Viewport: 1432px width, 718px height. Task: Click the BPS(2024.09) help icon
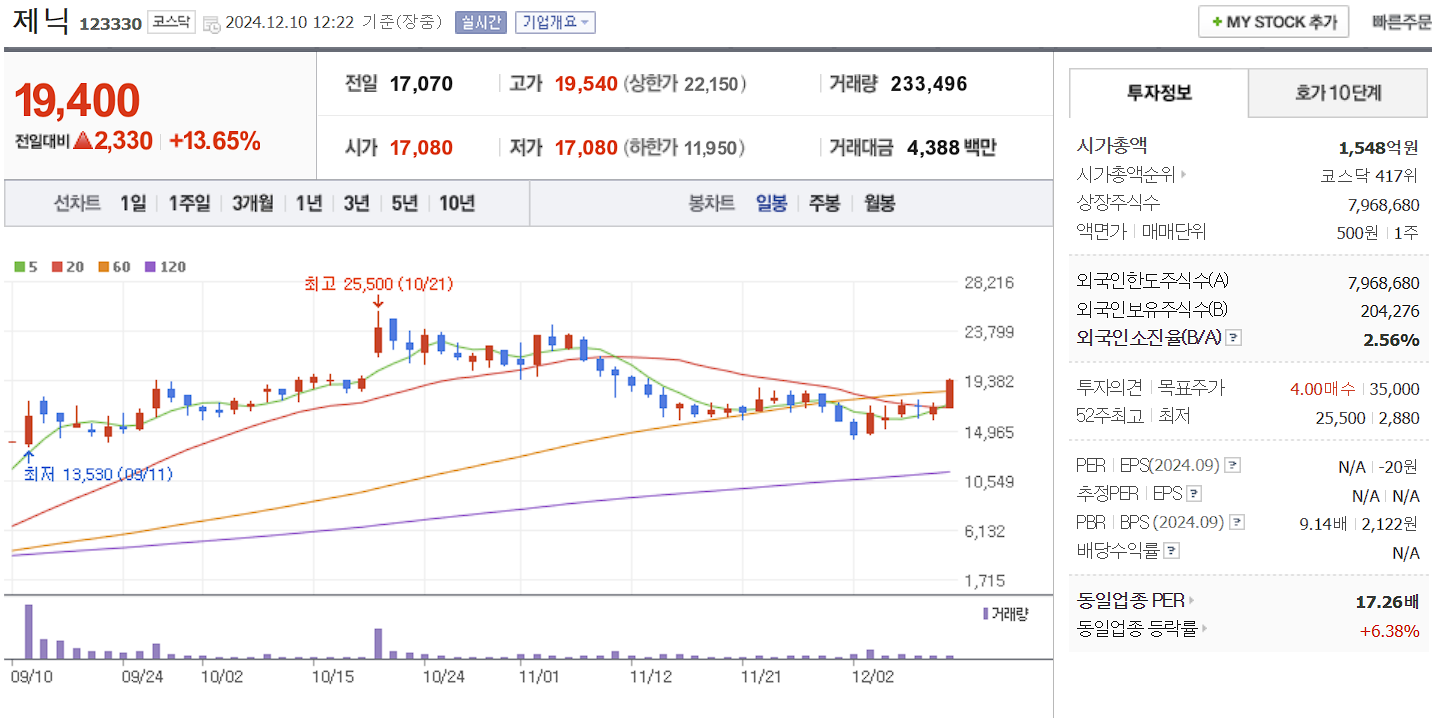pyautogui.click(x=1237, y=521)
